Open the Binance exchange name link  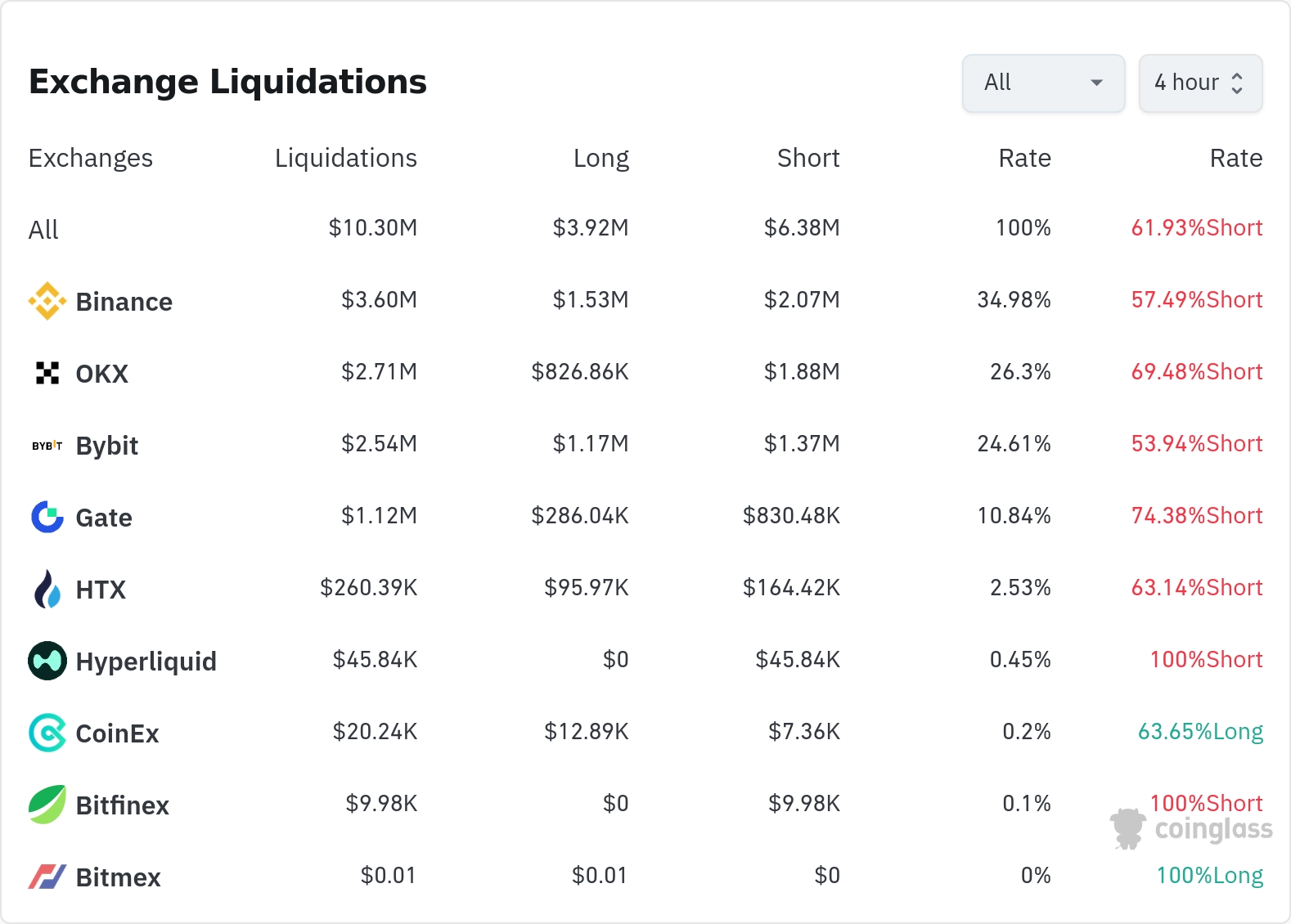(x=124, y=302)
